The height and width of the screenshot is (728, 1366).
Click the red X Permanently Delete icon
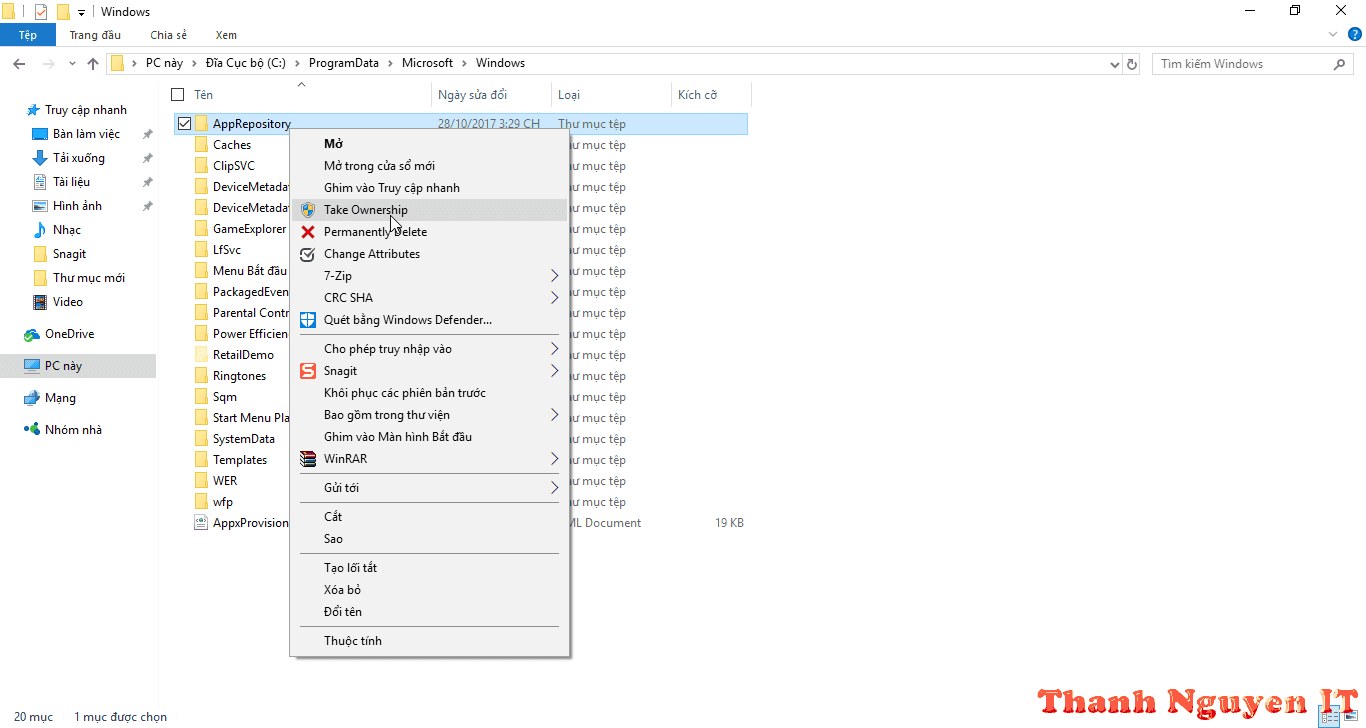(308, 232)
